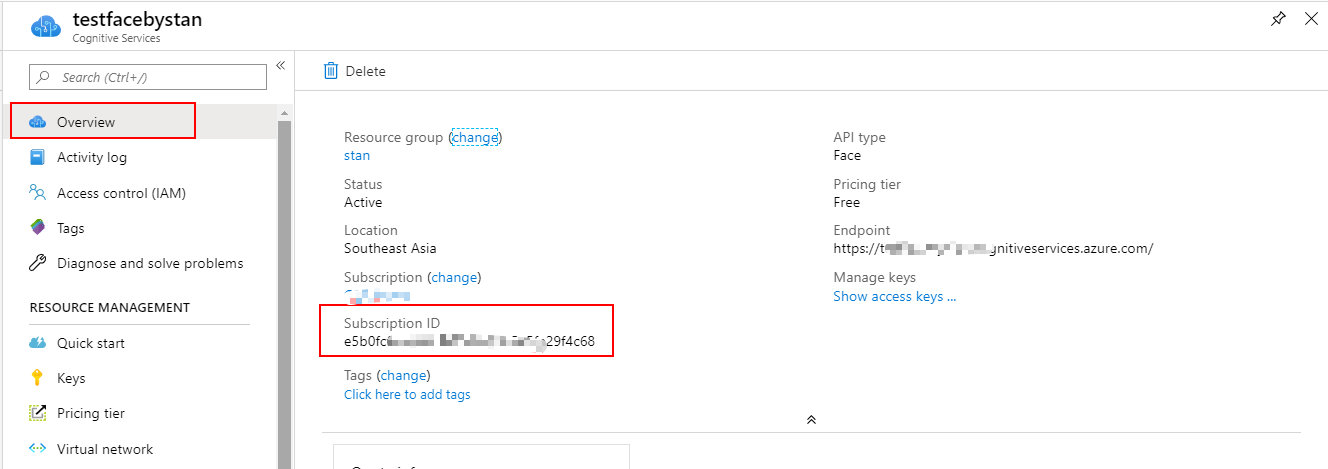This screenshot has width=1328, height=469.
Task: Pin the blade using the pin icon
Action: [1278, 19]
